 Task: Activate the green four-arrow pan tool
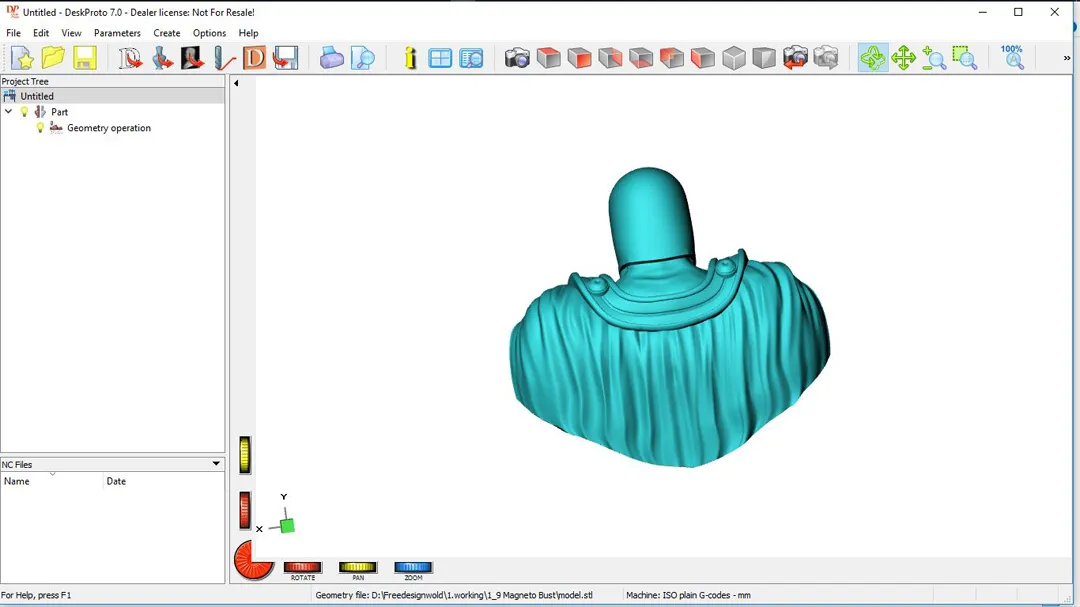pyautogui.click(x=903, y=58)
